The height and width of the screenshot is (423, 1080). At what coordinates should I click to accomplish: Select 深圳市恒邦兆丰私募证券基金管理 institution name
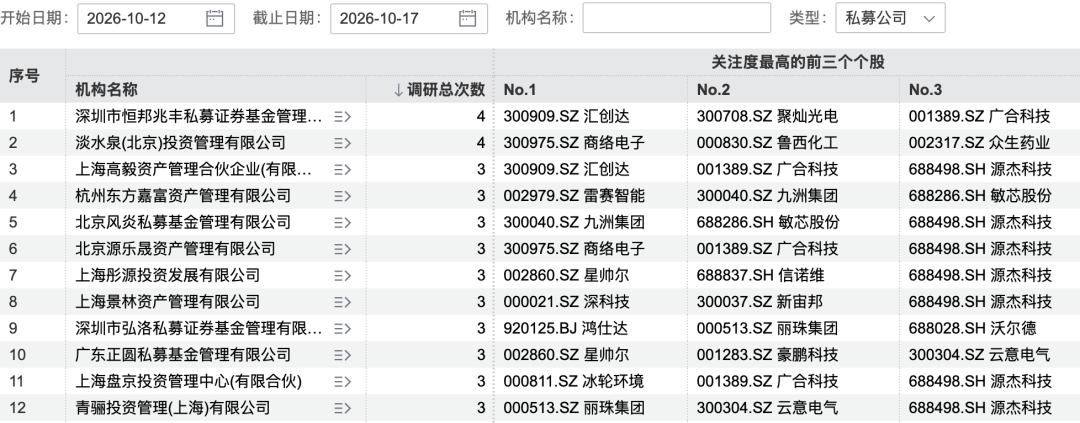tap(198, 117)
